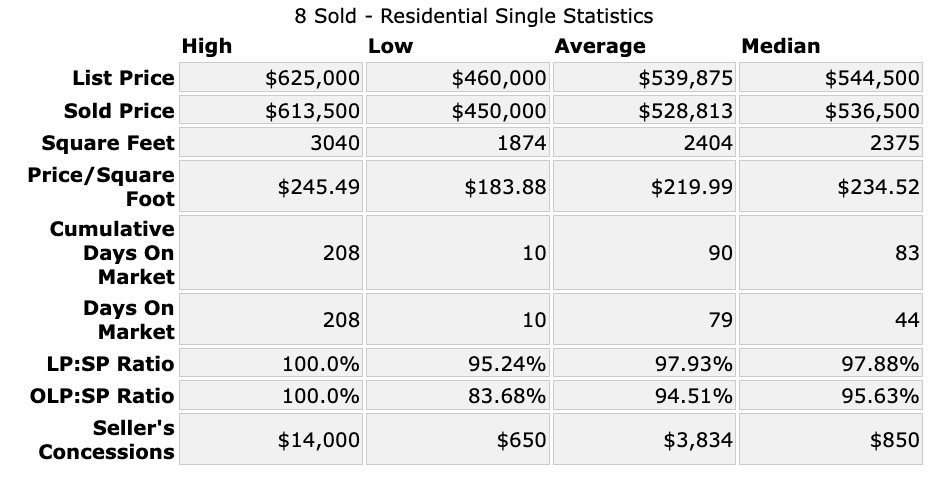Click the Average Price/Square Foot $219.99
Screen dimensions: 952x480
pyautogui.click(x=690, y=187)
